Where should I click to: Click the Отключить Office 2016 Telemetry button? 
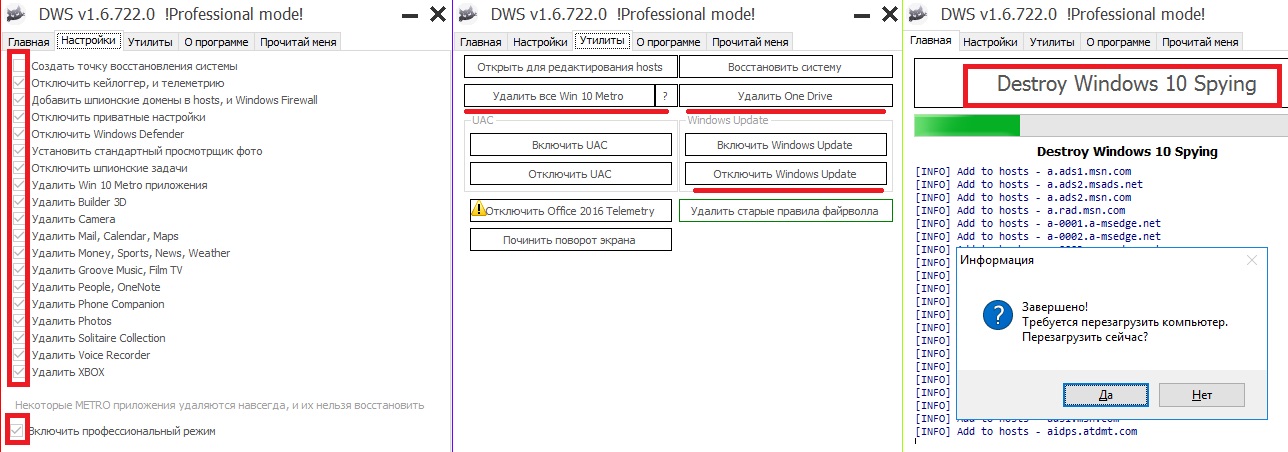pos(571,211)
